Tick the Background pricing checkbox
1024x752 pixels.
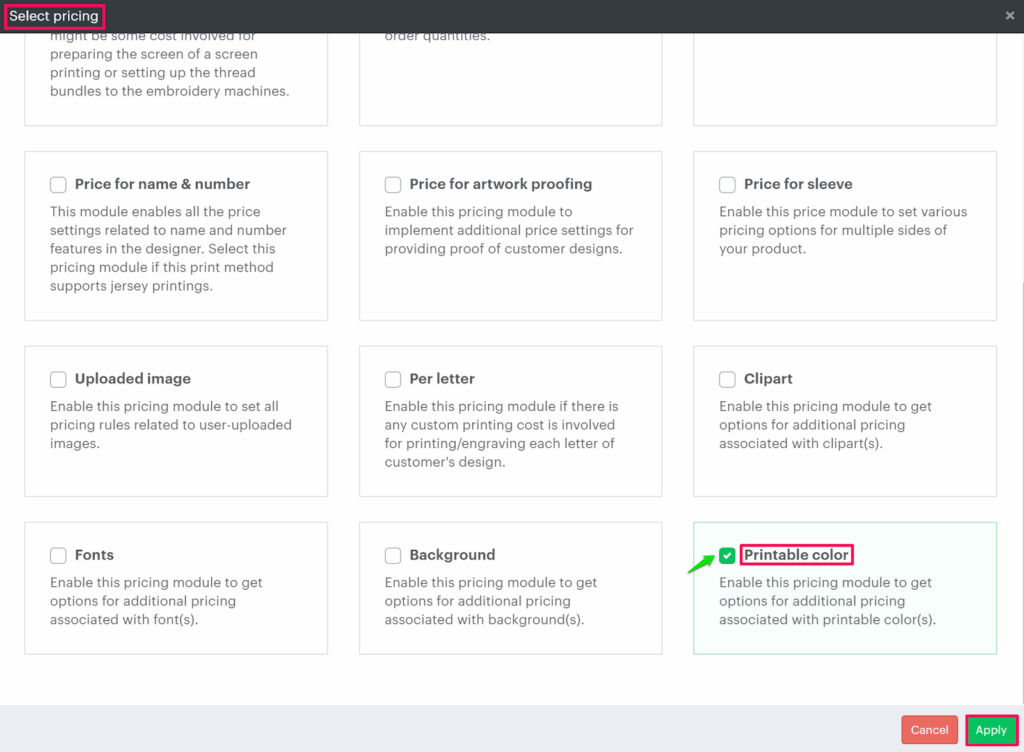393,556
